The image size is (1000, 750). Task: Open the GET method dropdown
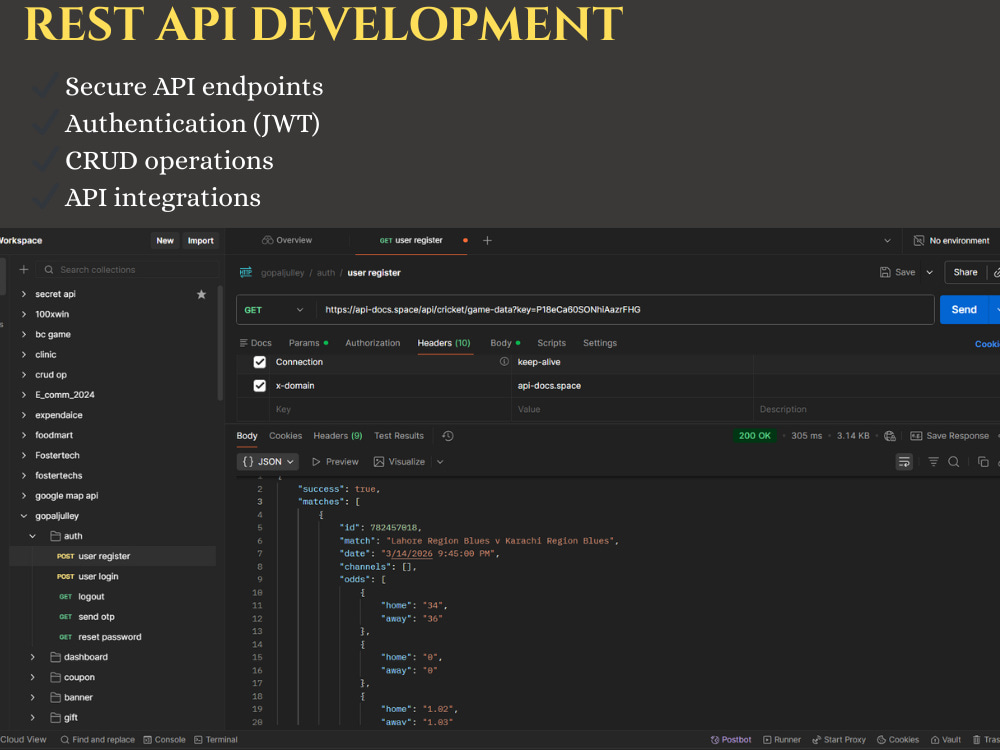[274, 310]
